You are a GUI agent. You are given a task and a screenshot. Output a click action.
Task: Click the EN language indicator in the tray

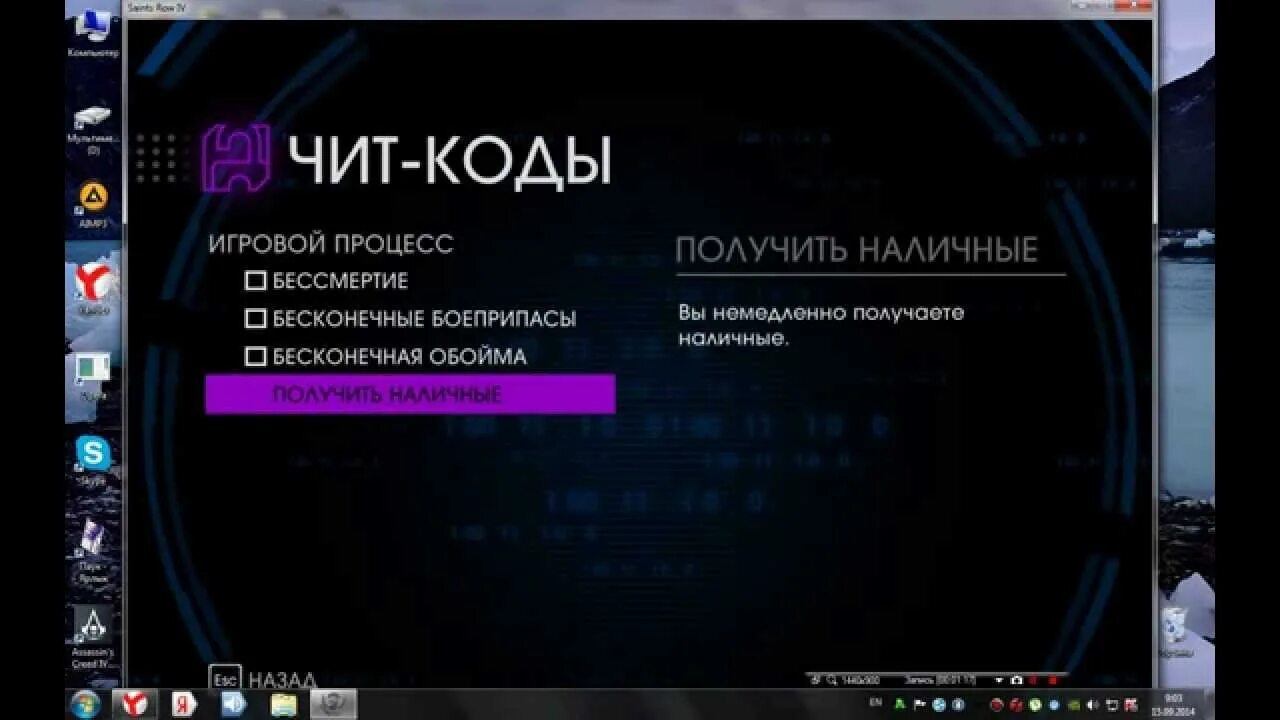[876, 703]
